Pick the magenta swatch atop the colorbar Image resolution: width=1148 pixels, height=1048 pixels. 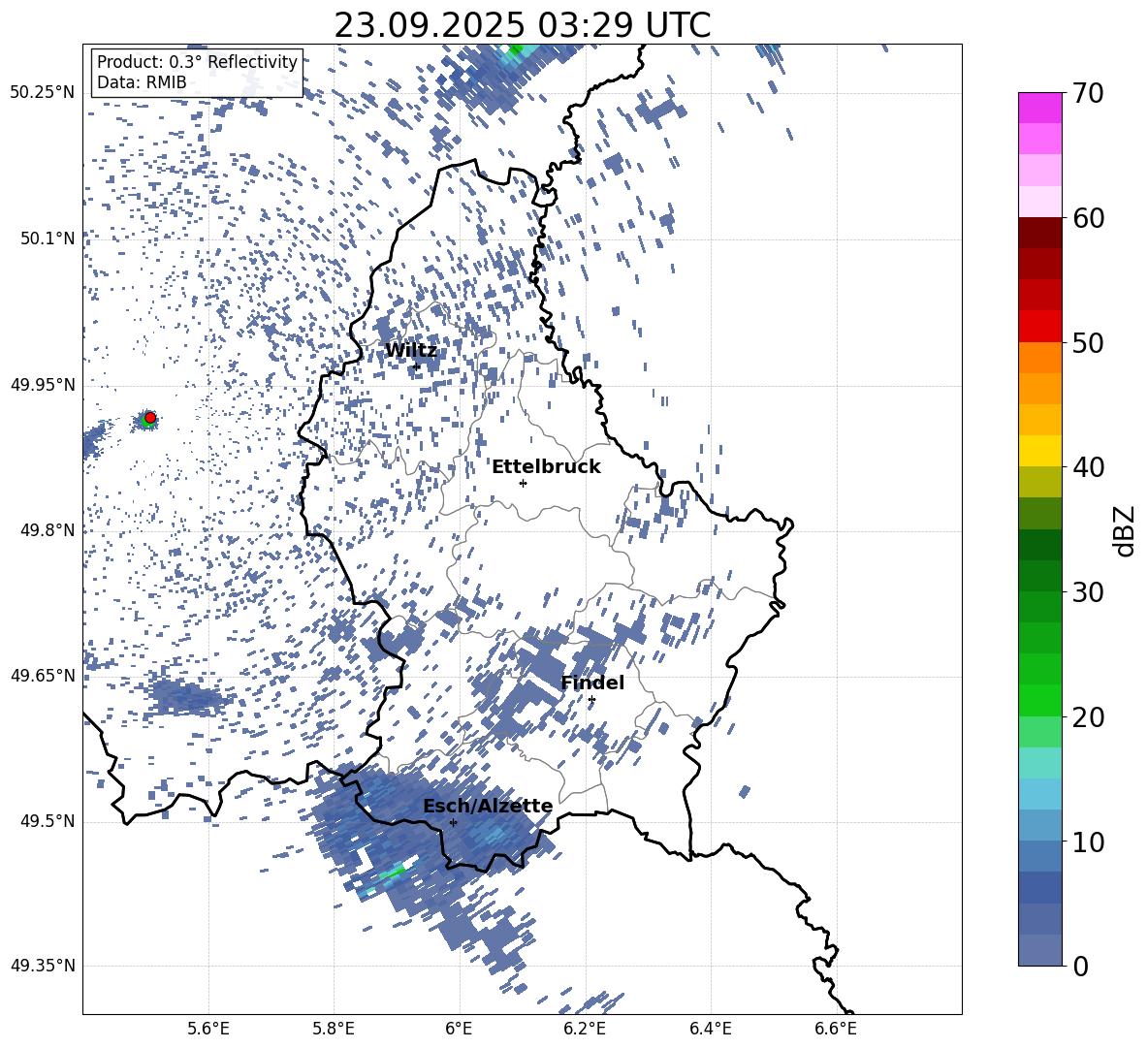point(1039,108)
